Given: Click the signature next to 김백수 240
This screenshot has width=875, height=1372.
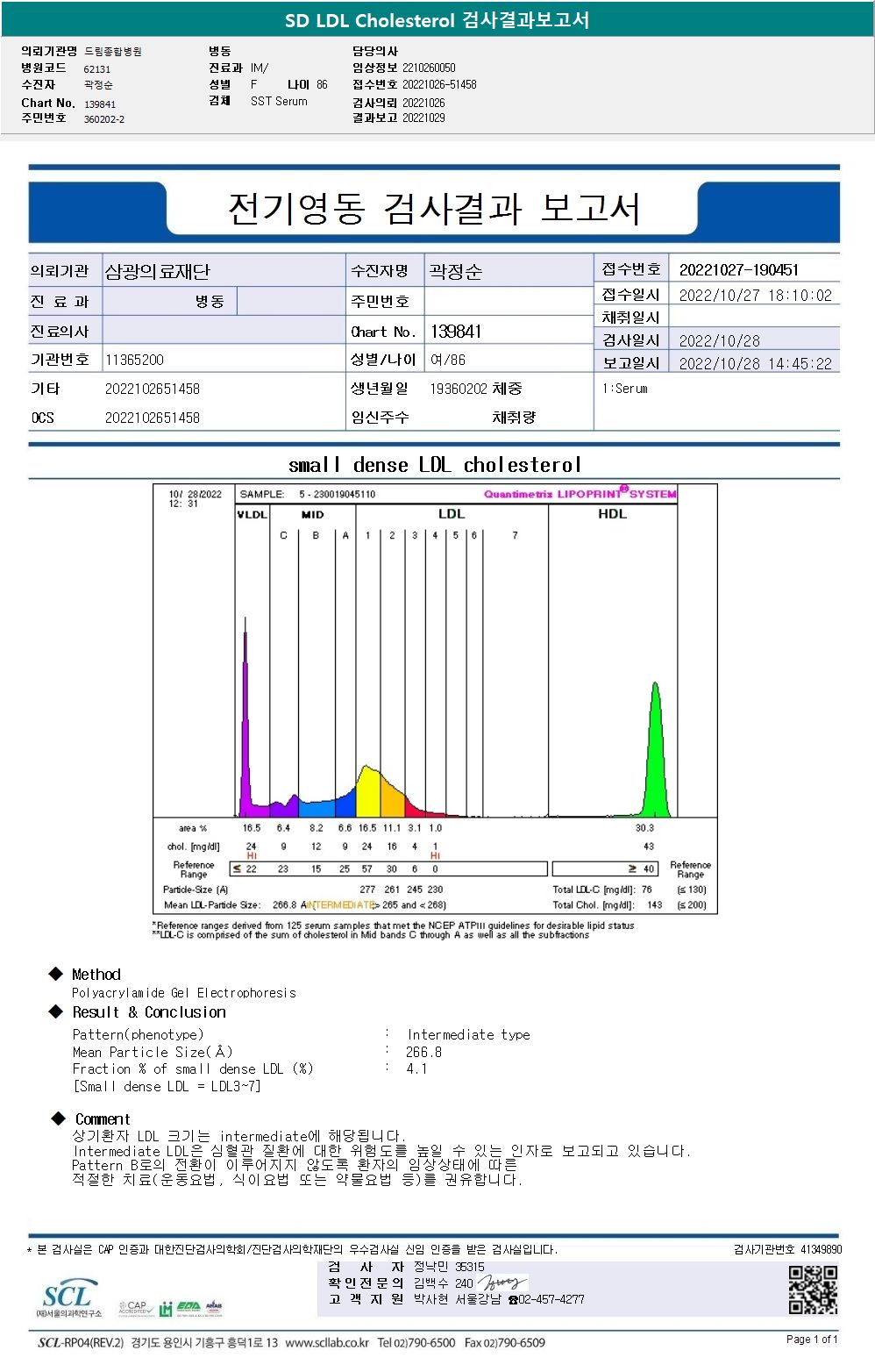Looking at the screenshot, I should click(x=502, y=1283).
